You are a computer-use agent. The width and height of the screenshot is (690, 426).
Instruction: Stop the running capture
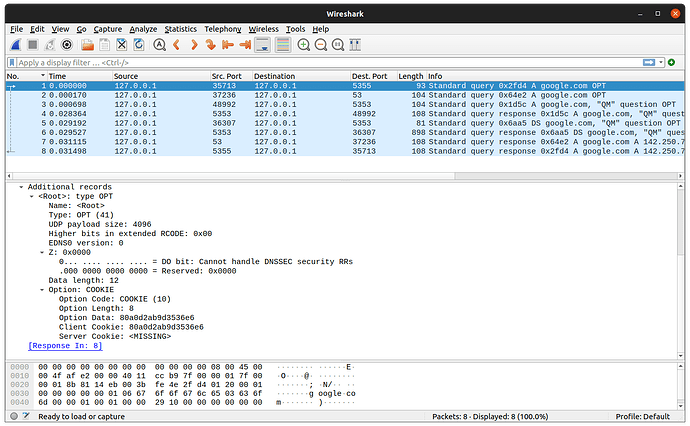coord(33,45)
